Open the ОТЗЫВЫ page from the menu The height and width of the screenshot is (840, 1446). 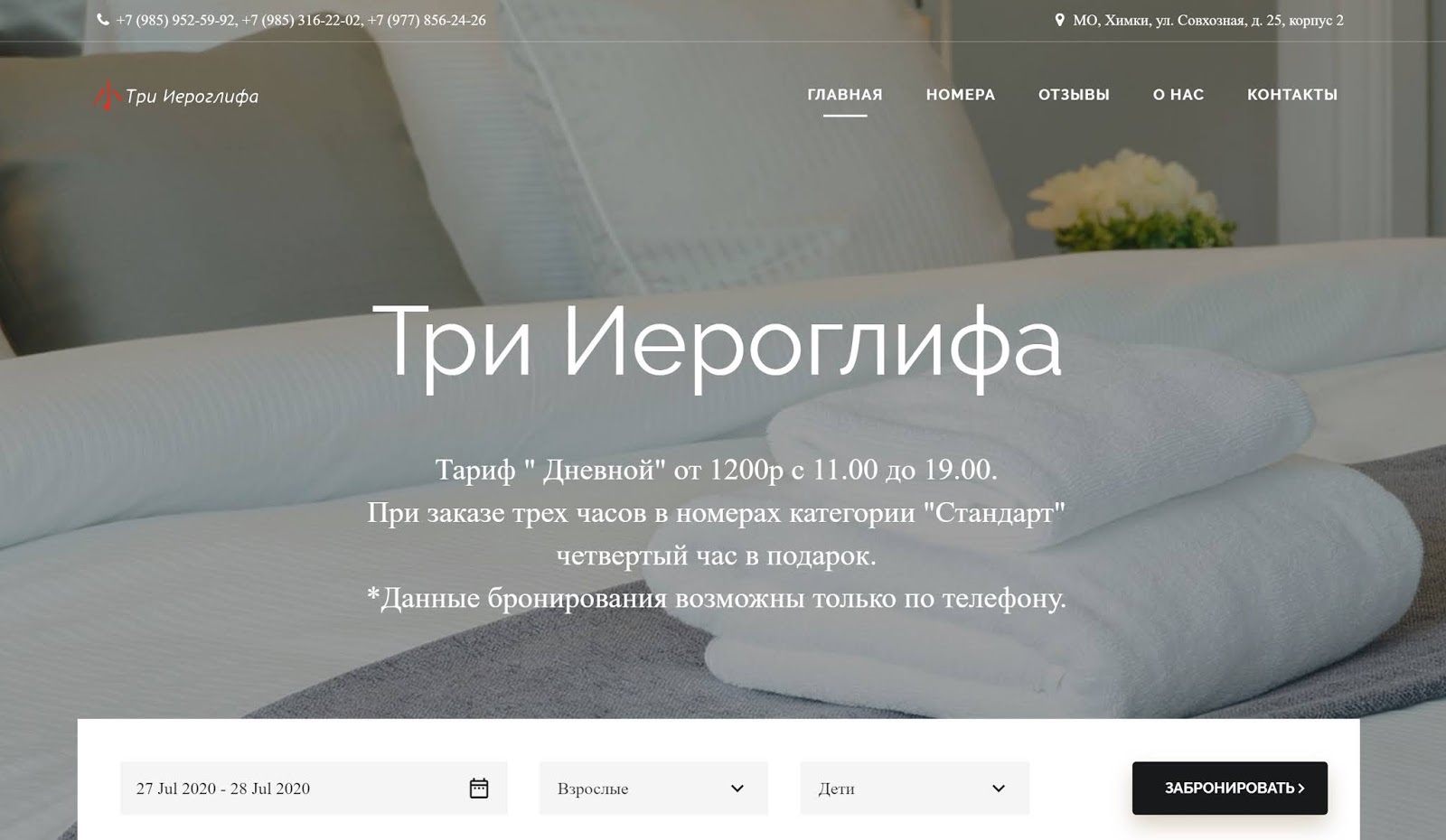coord(1074,95)
